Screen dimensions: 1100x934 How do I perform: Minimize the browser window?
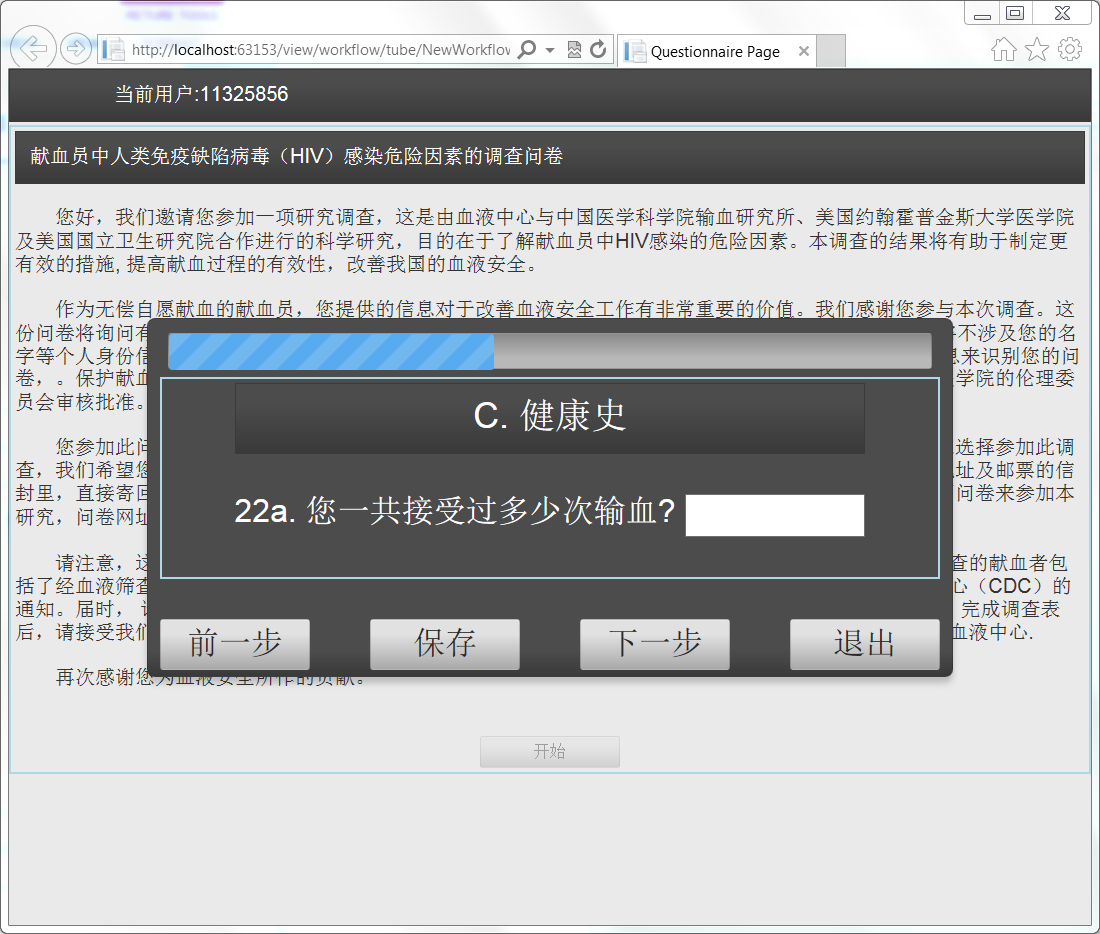pyautogui.click(x=982, y=13)
